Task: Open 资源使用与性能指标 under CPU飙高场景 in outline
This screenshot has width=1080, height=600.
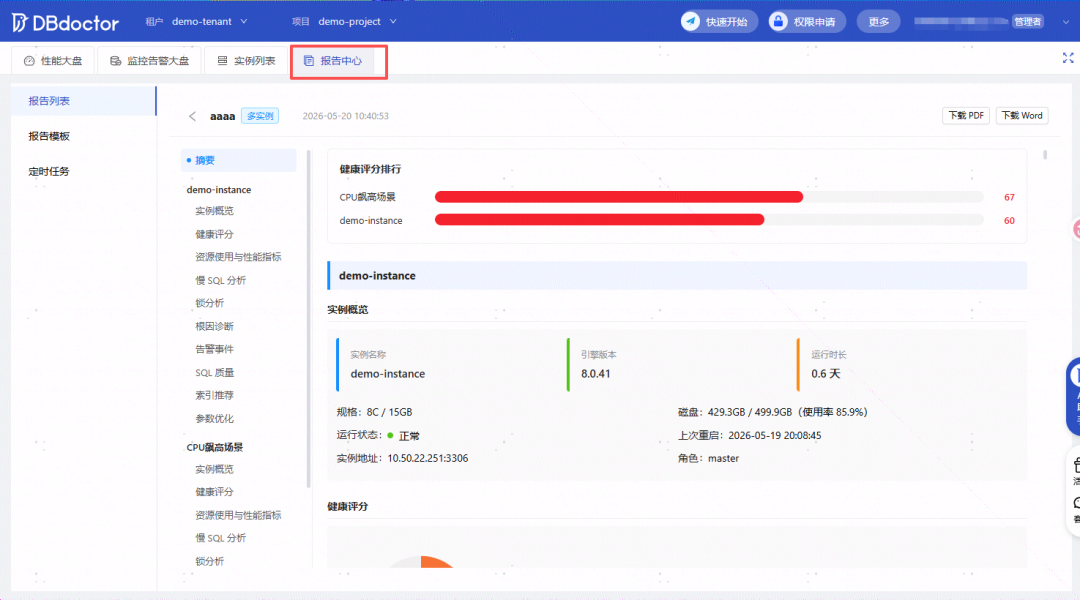Action: click(238, 515)
